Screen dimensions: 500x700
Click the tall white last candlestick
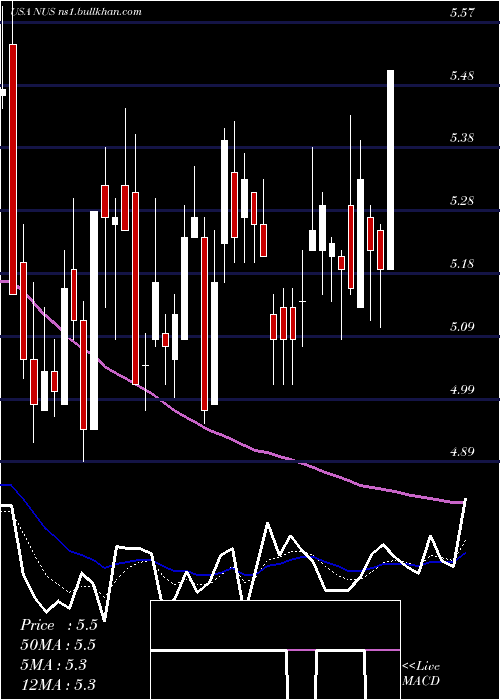coord(390,170)
